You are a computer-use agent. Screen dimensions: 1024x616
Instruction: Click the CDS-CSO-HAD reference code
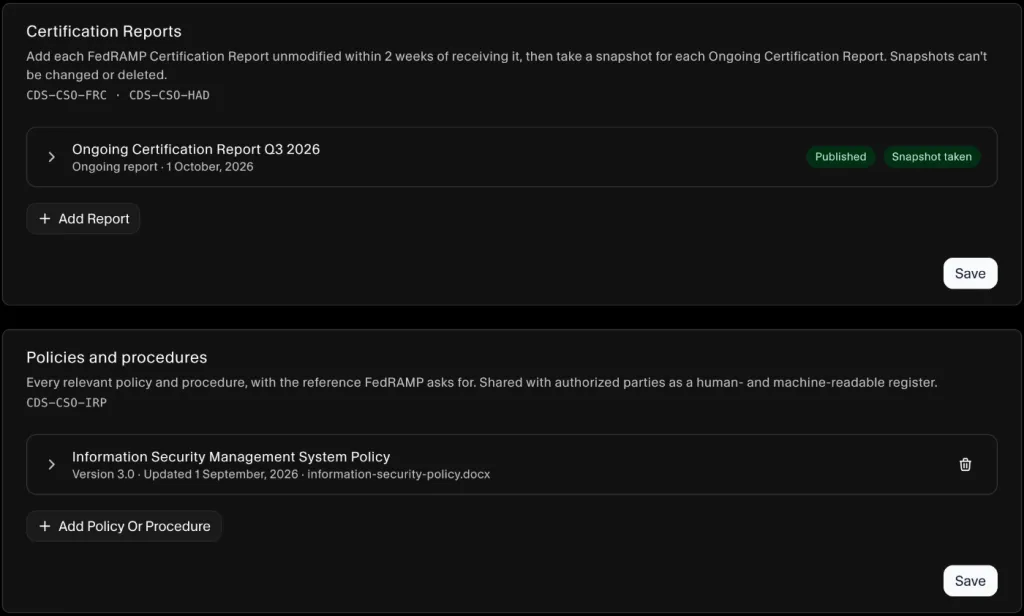coord(169,95)
